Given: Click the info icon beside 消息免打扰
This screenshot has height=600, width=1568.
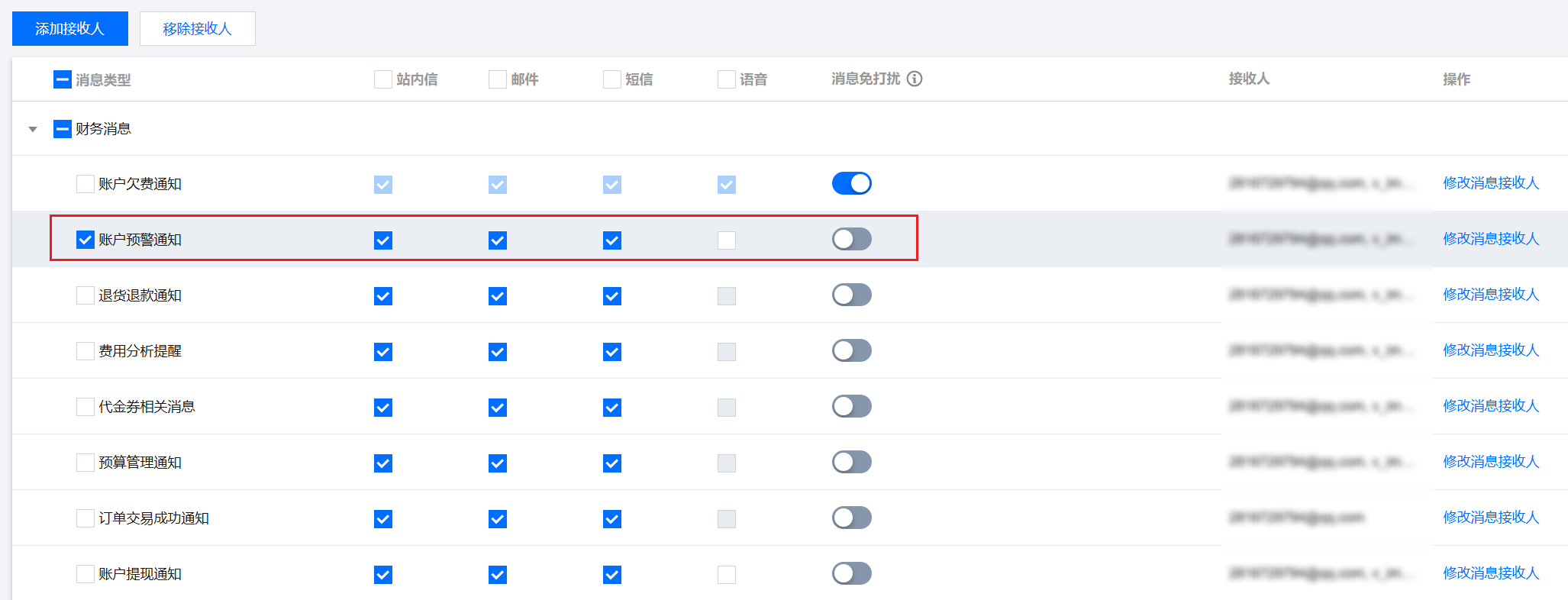Looking at the screenshot, I should click(x=915, y=79).
